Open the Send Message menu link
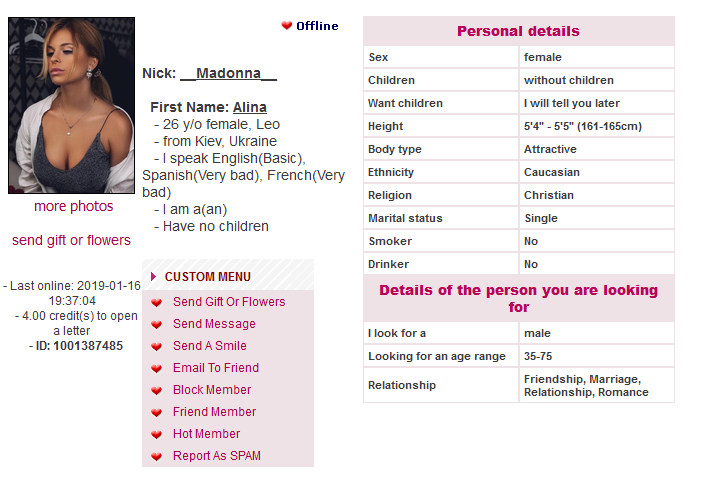704x484 pixels. [x=214, y=324]
